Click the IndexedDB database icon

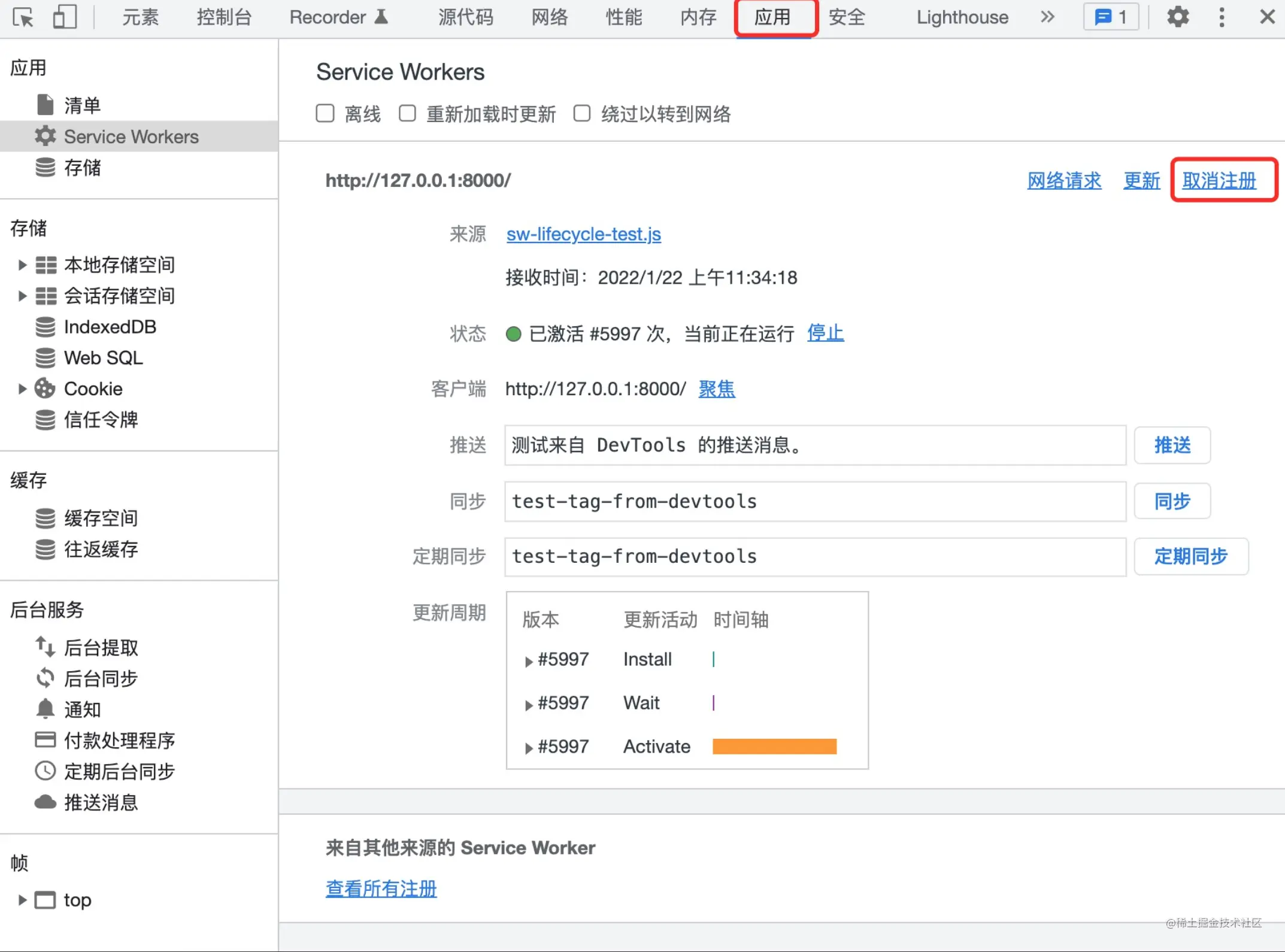pos(46,327)
